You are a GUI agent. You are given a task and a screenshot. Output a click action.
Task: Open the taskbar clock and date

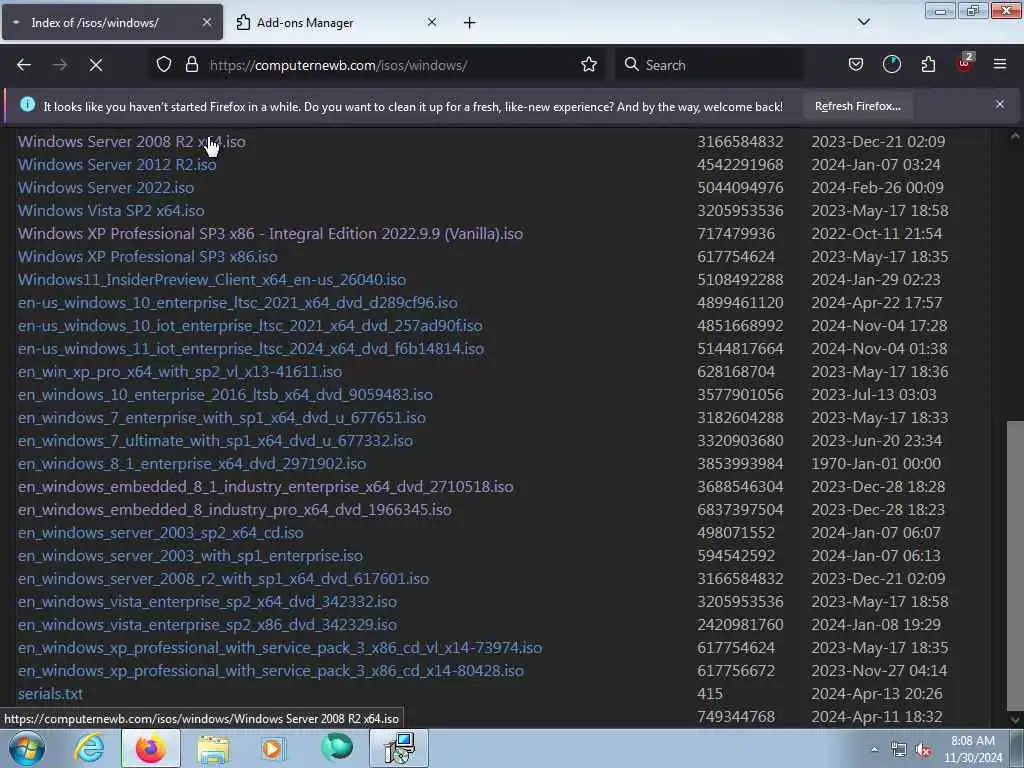pos(973,749)
